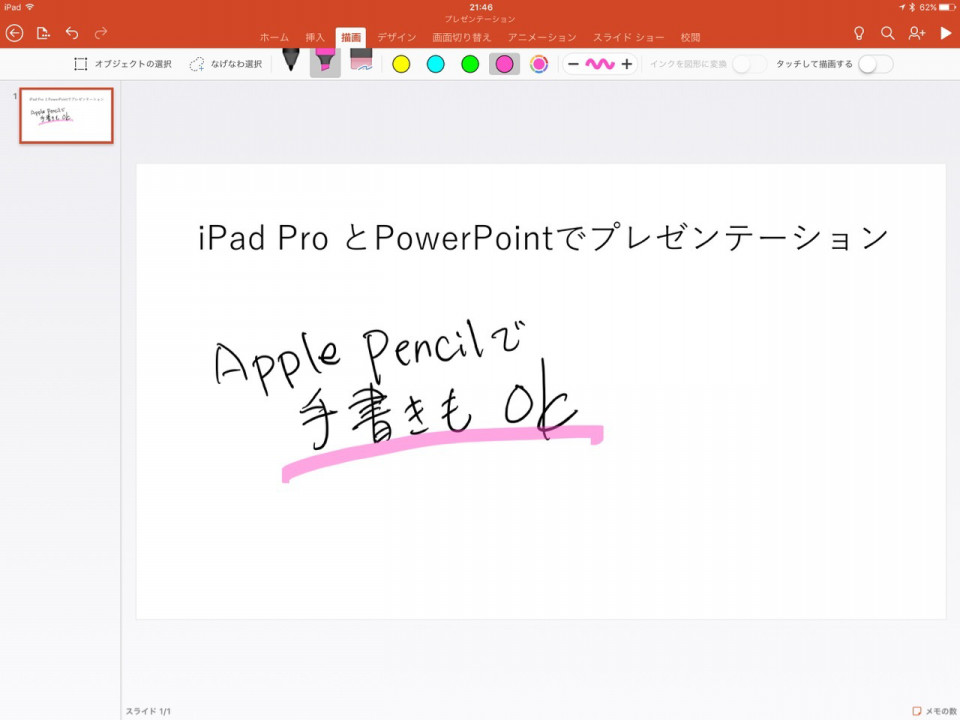This screenshot has height=720, width=960.
Task: Toggle タッチして描画する switch
Action: (x=876, y=64)
